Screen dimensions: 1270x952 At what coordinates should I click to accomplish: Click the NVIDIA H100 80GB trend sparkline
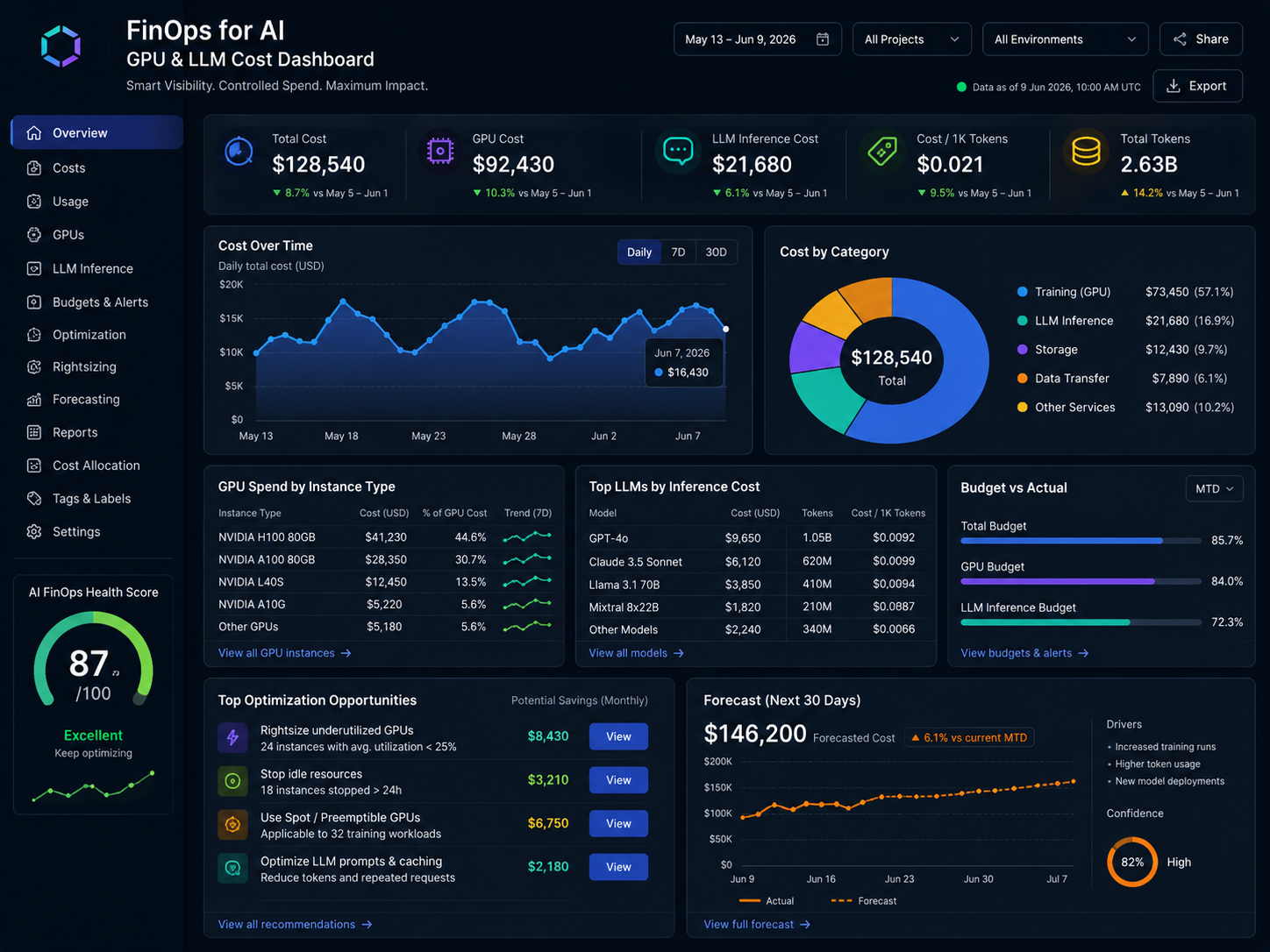click(527, 536)
